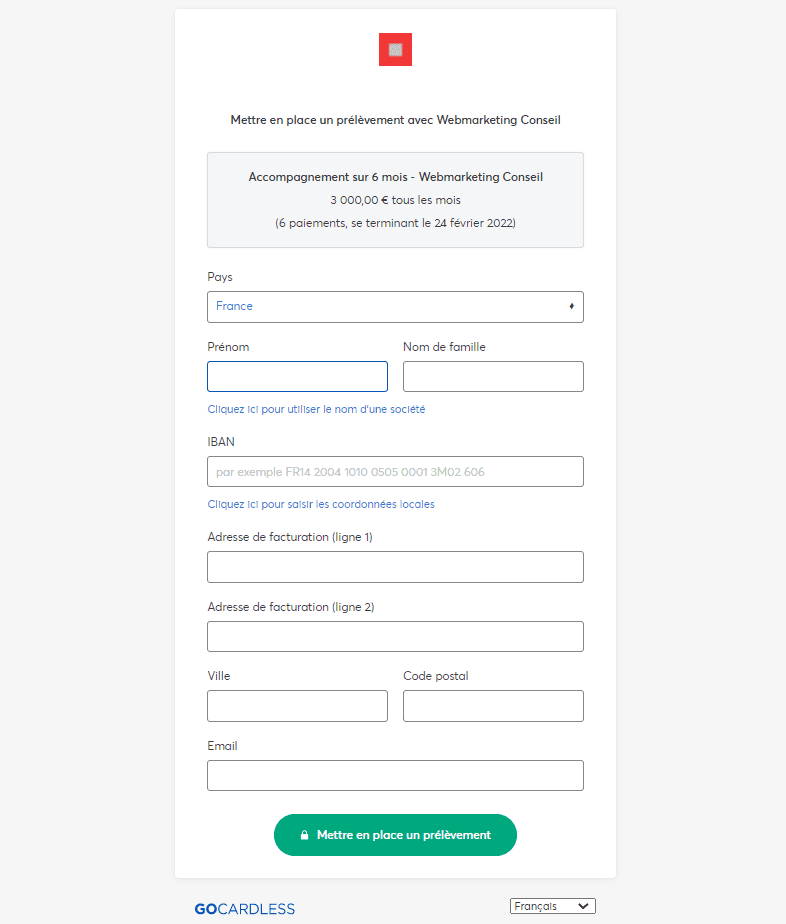Viewport: 786px width, 924px height.
Task: Click the lock icon on green button
Action: point(304,835)
